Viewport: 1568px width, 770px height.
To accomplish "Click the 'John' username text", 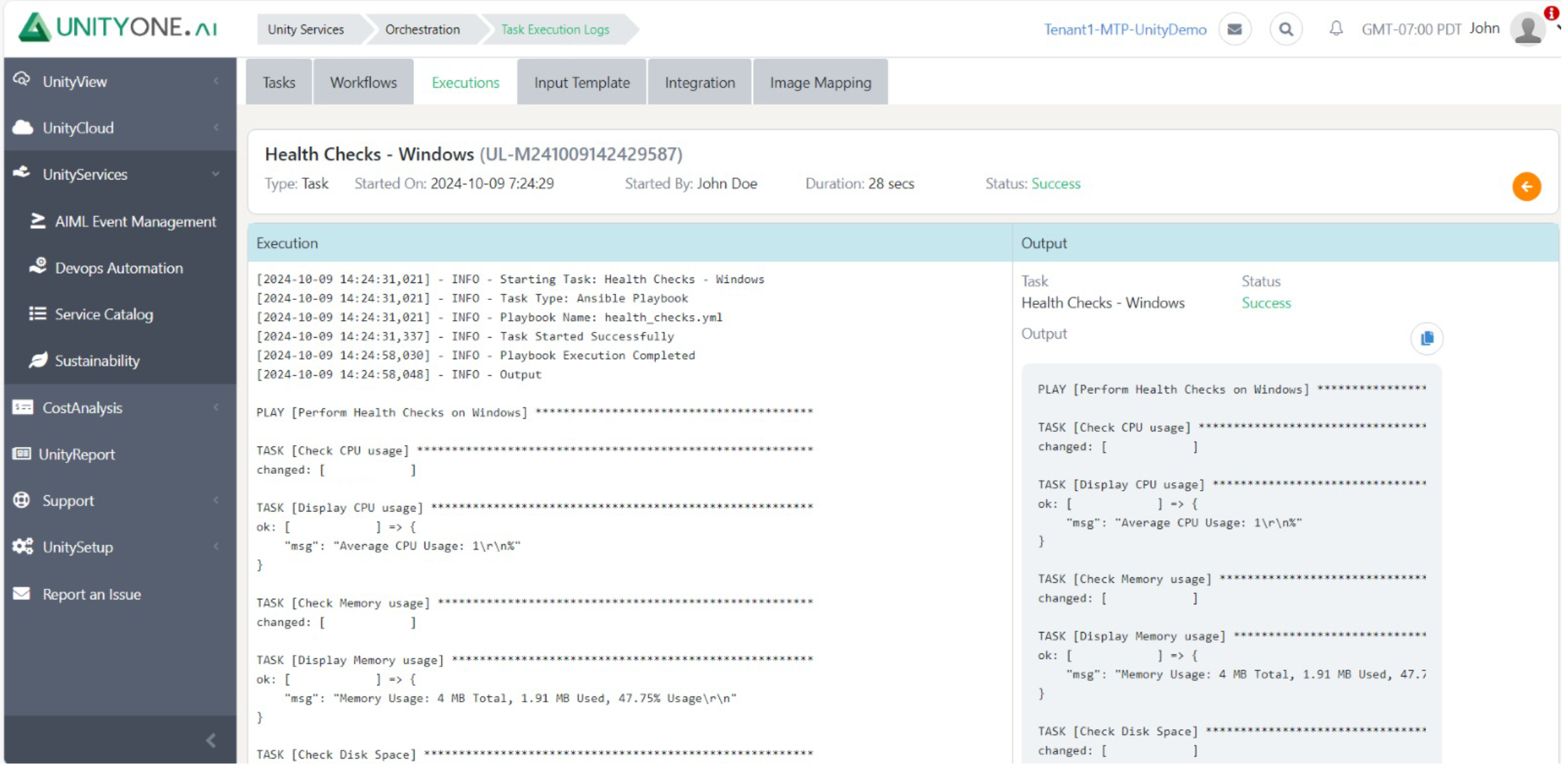I will click(x=1484, y=28).
